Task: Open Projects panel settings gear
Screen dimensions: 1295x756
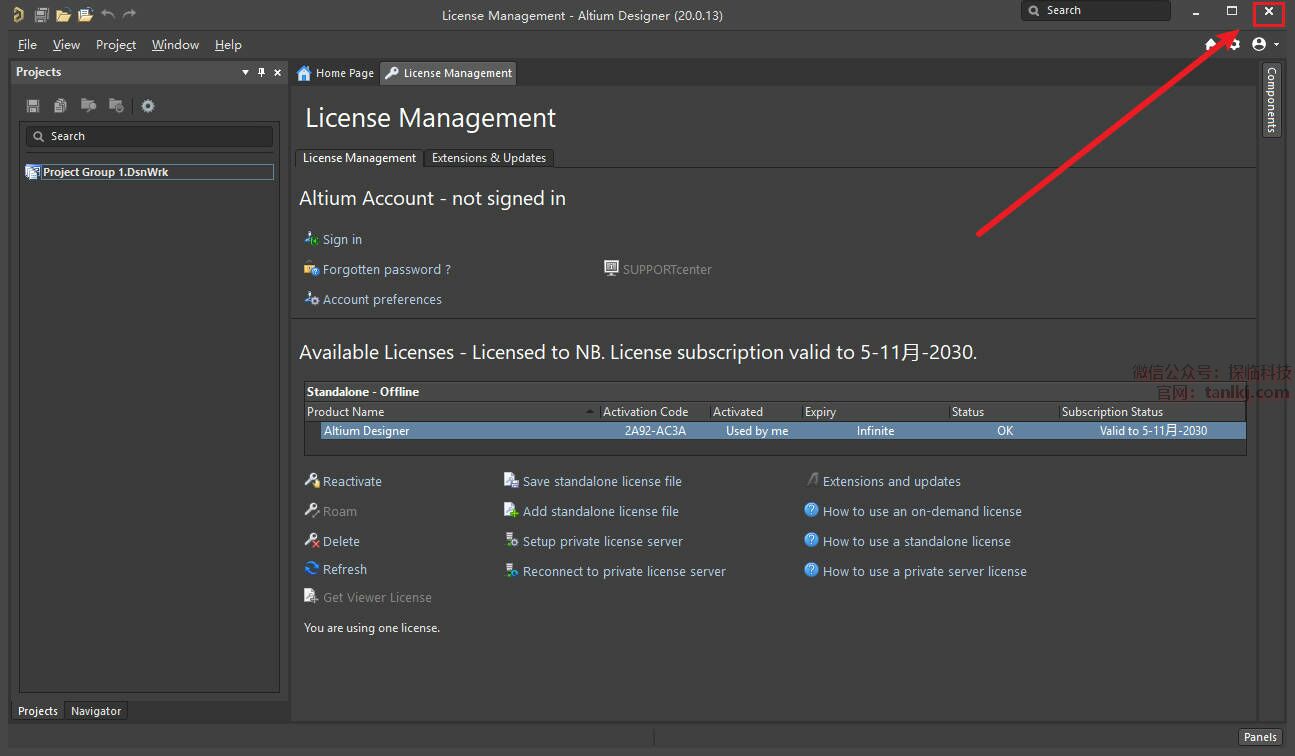Action: tap(148, 106)
